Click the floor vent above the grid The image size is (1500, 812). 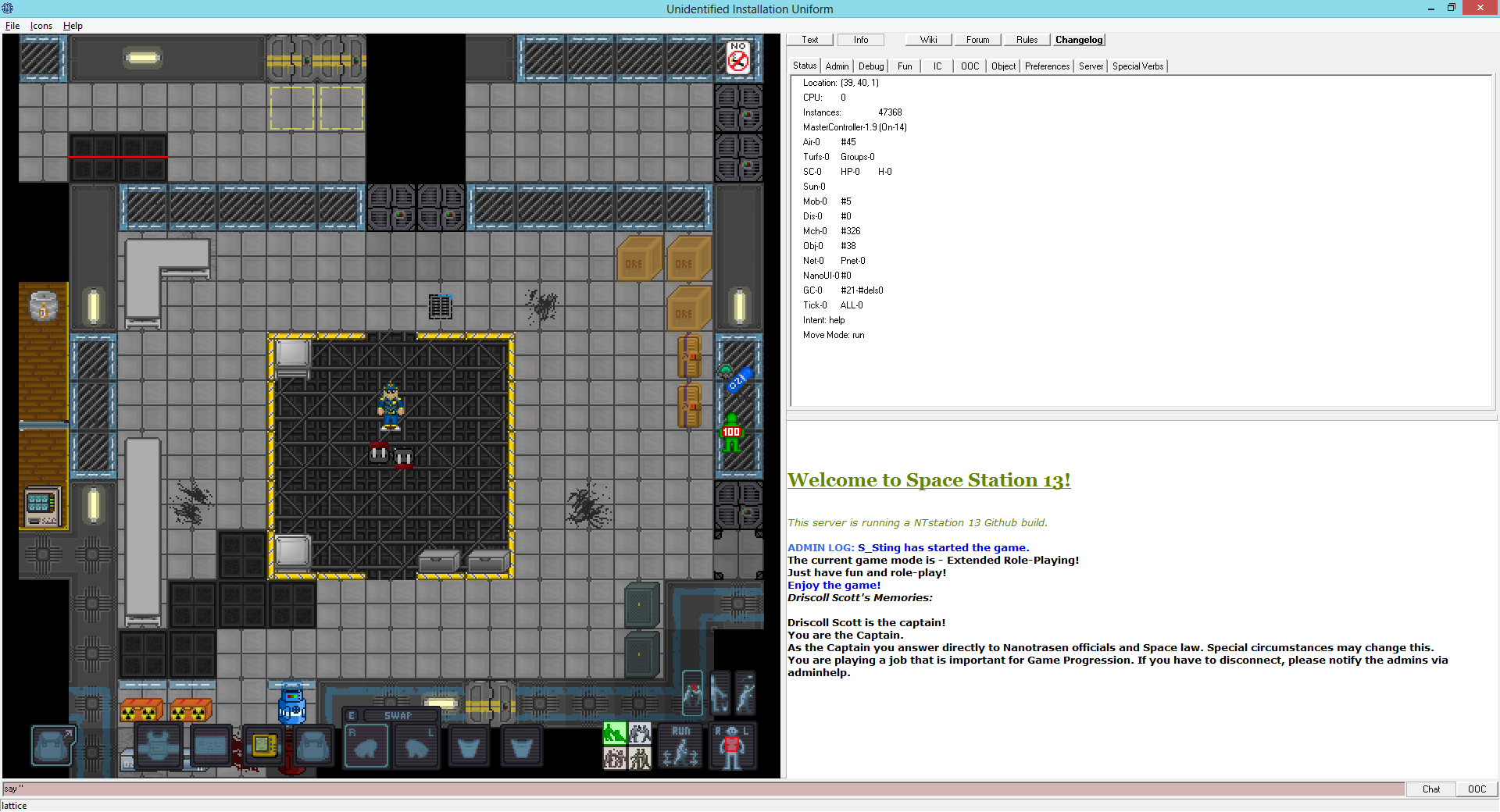point(441,306)
